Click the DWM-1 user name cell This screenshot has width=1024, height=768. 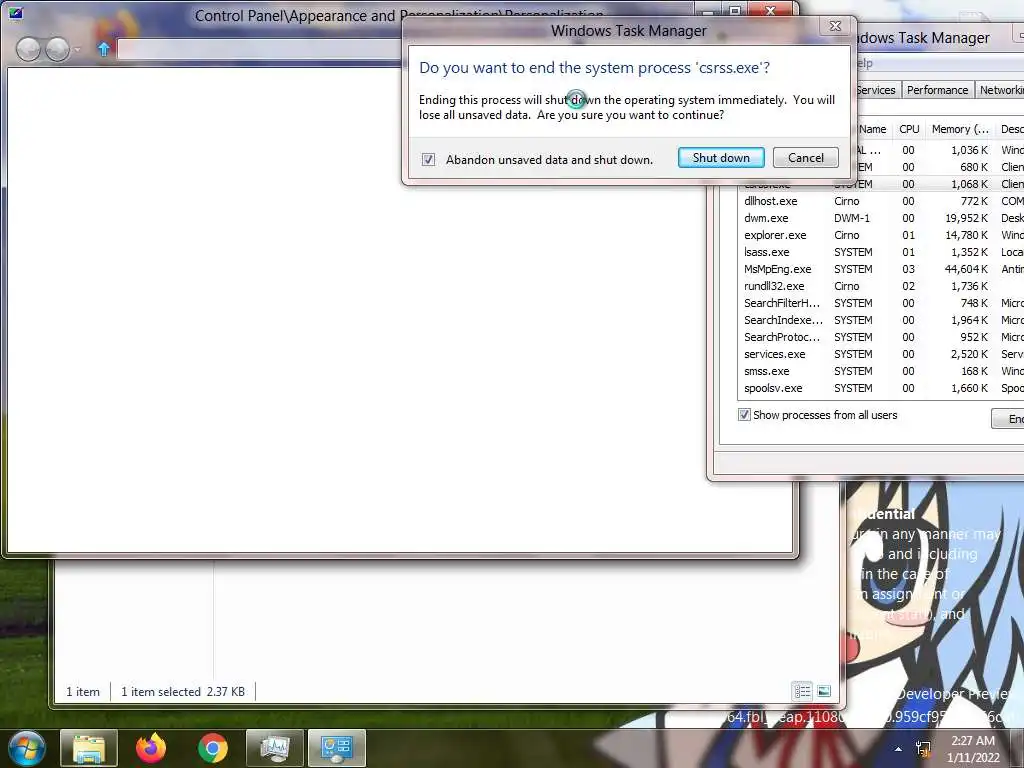(x=852, y=218)
